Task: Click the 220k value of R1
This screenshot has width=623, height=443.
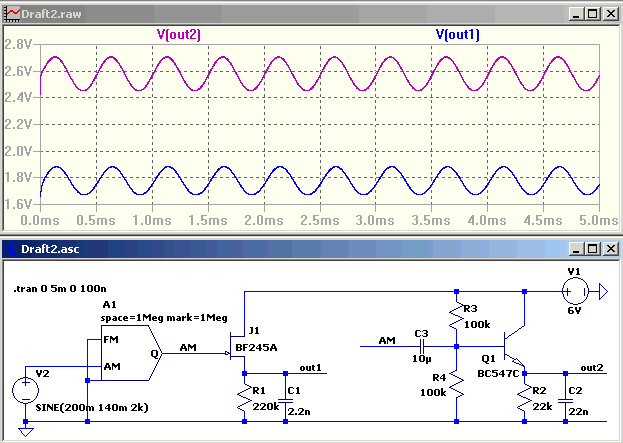Action: [265, 407]
